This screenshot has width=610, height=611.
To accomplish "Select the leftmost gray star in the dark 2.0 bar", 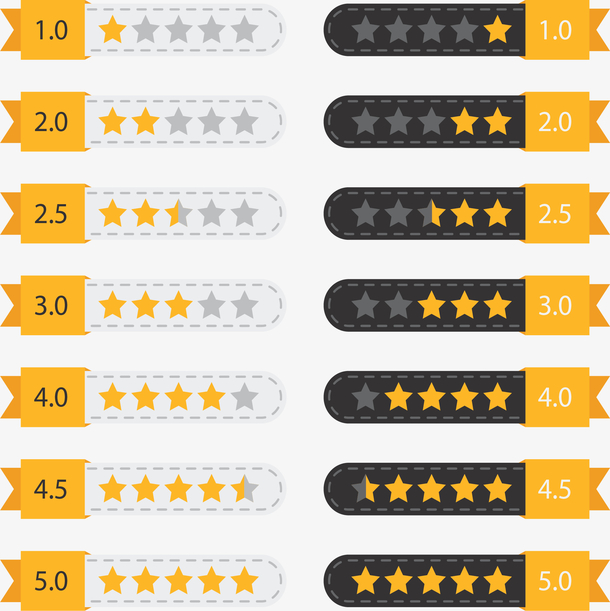I will pyautogui.click(x=366, y=122).
